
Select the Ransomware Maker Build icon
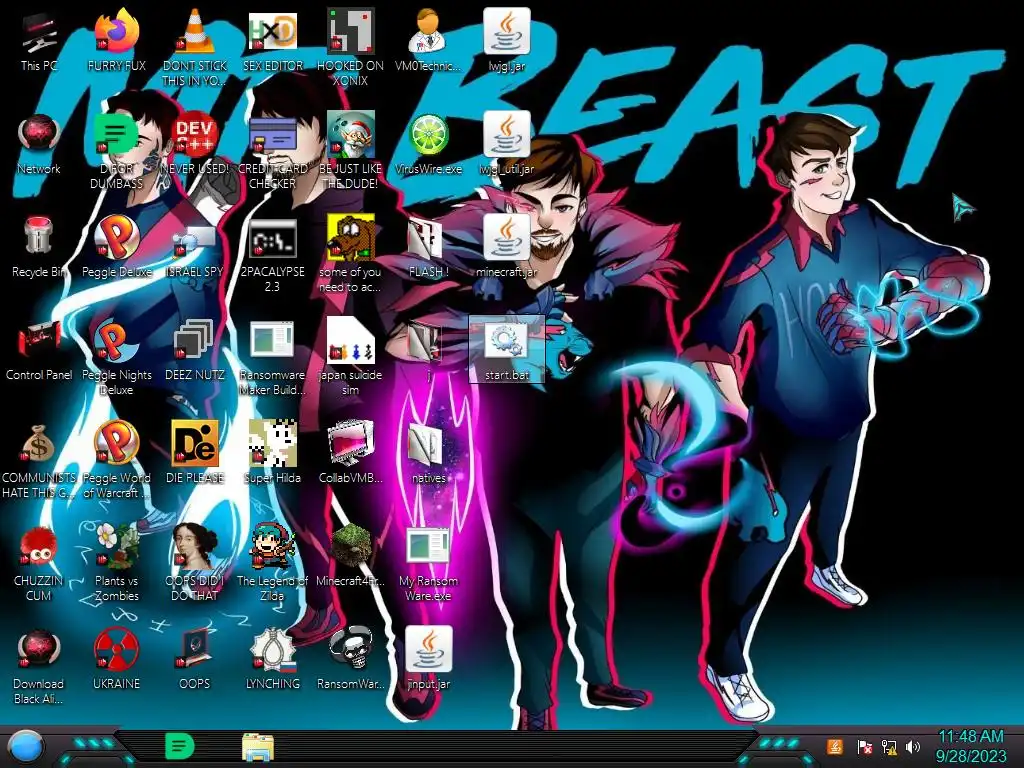pyautogui.click(x=272, y=357)
